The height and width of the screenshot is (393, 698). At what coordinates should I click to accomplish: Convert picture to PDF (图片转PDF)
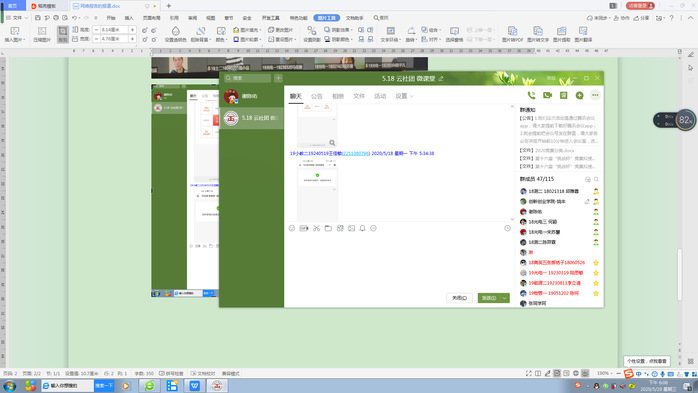pos(512,34)
